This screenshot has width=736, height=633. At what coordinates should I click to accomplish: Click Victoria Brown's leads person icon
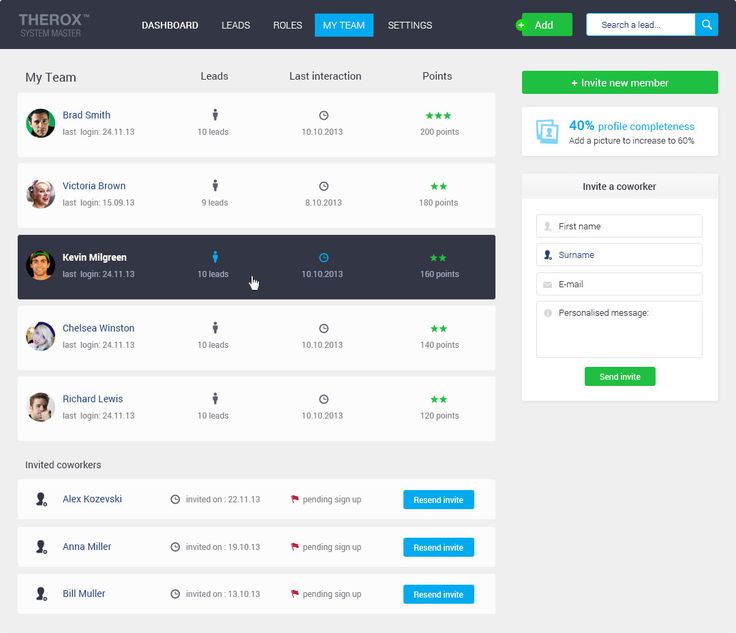click(x=215, y=185)
